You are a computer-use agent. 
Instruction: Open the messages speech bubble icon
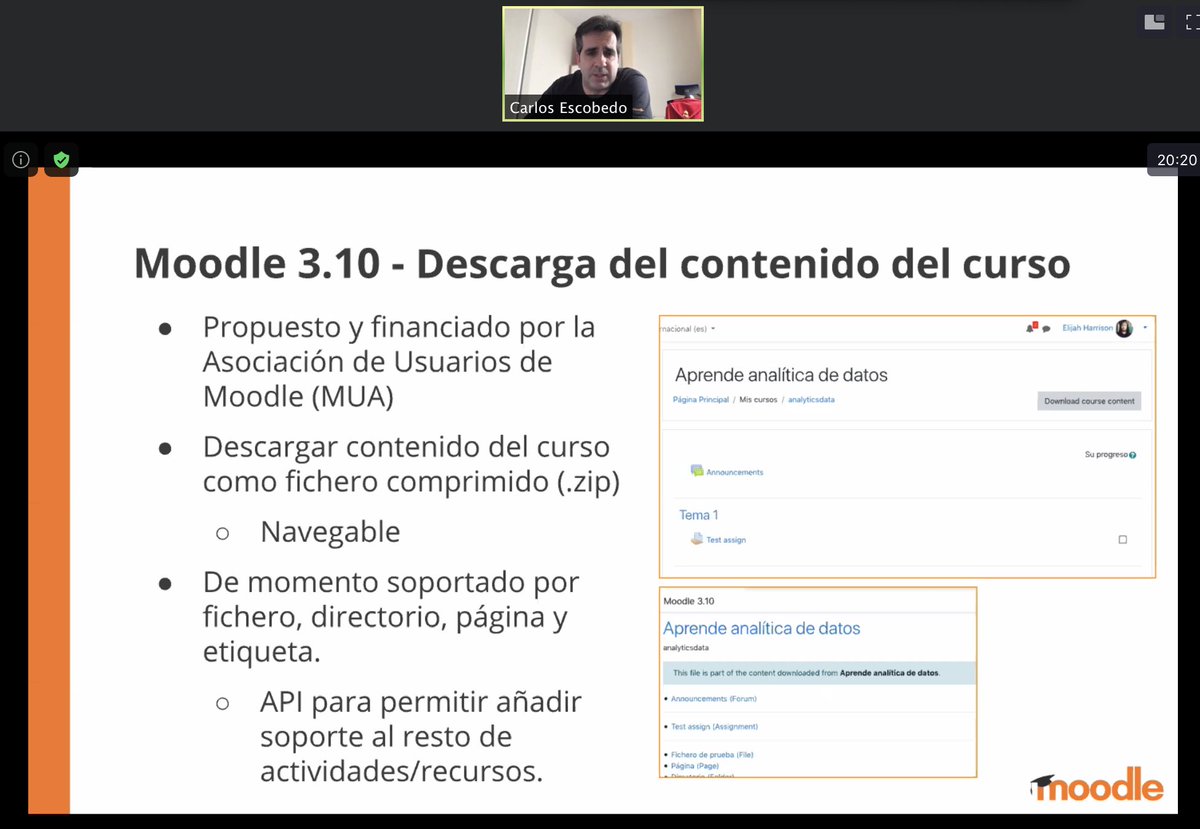pyautogui.click(x=1046, y=328)
